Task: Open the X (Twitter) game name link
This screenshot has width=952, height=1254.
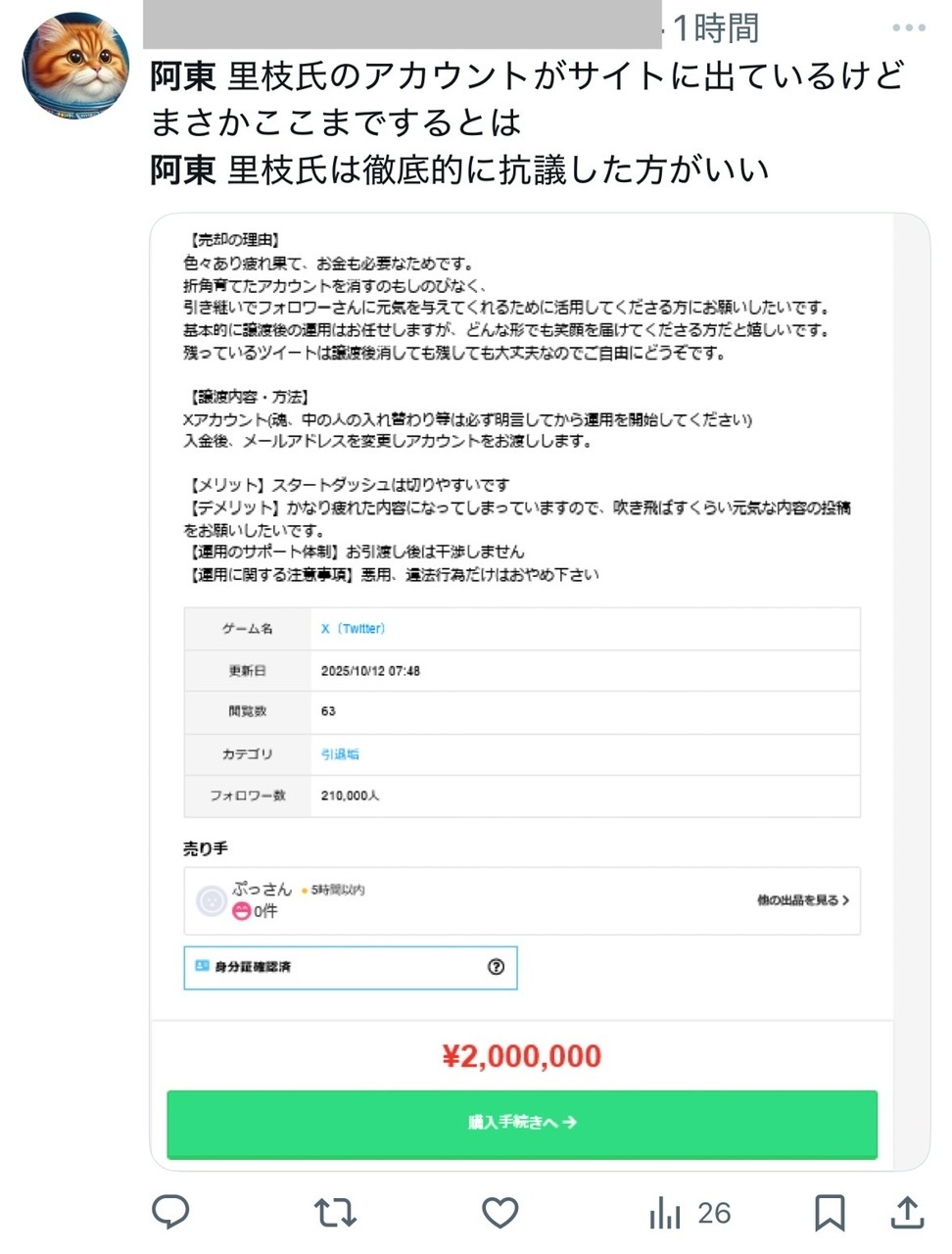Action: pyautogui.click(x=353, y=629)
